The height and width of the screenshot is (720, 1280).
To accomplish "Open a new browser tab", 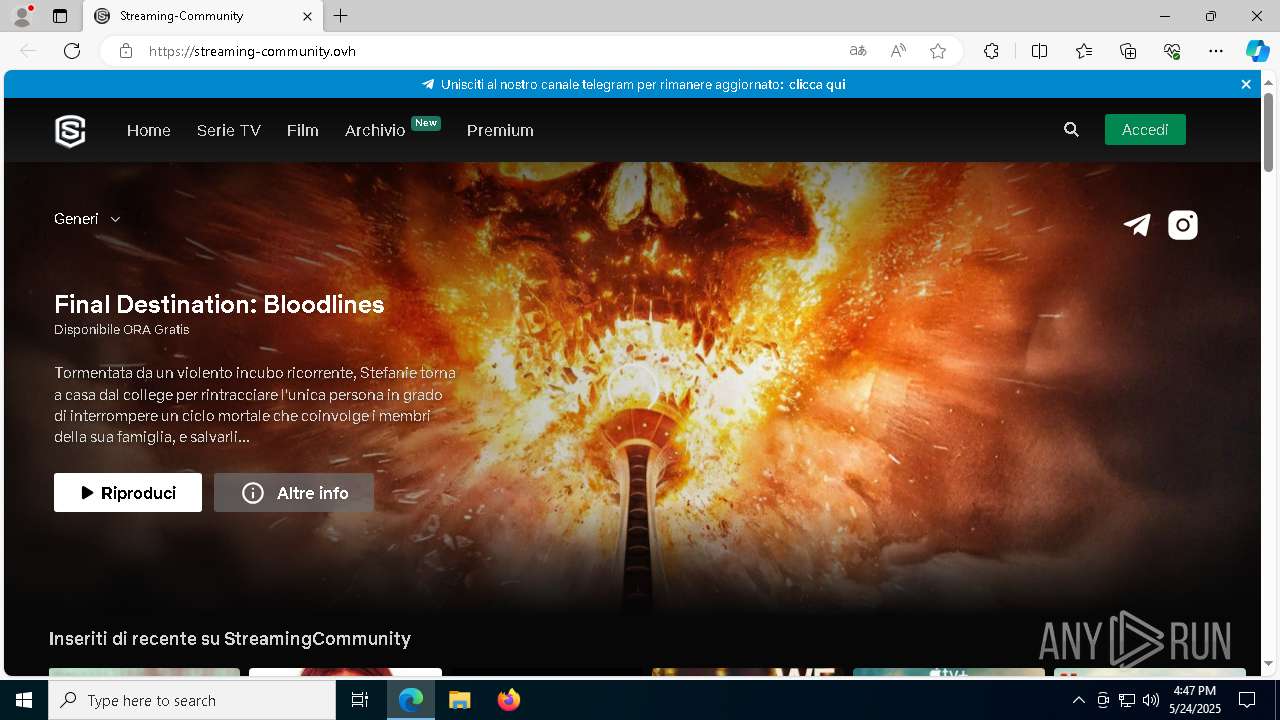I will [341, 16].
